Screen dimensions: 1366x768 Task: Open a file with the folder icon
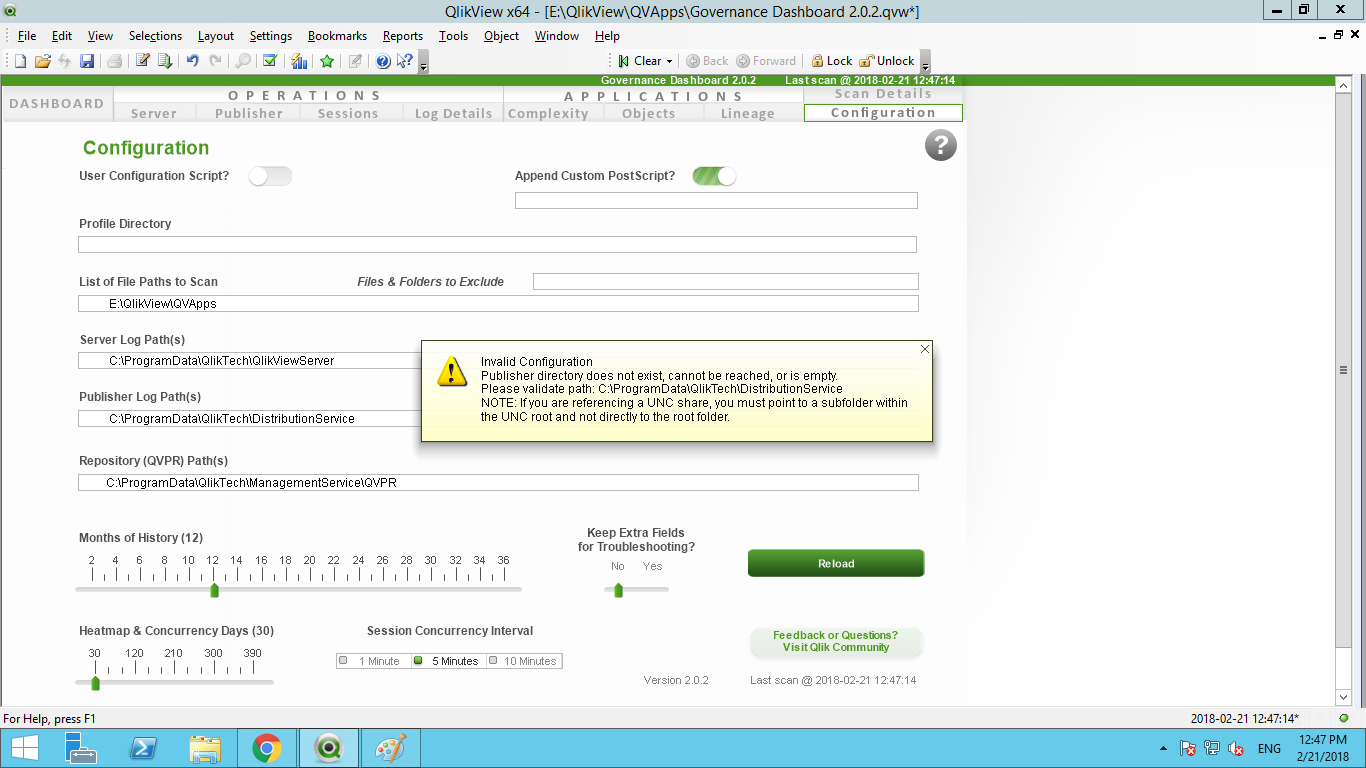(42, 61)
